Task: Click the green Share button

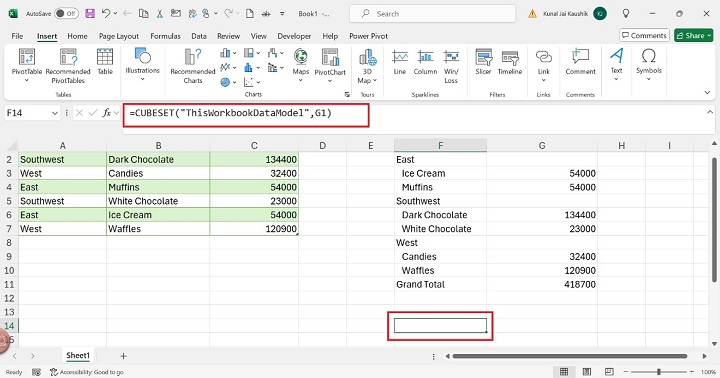Action: click(x=694, y=35)
